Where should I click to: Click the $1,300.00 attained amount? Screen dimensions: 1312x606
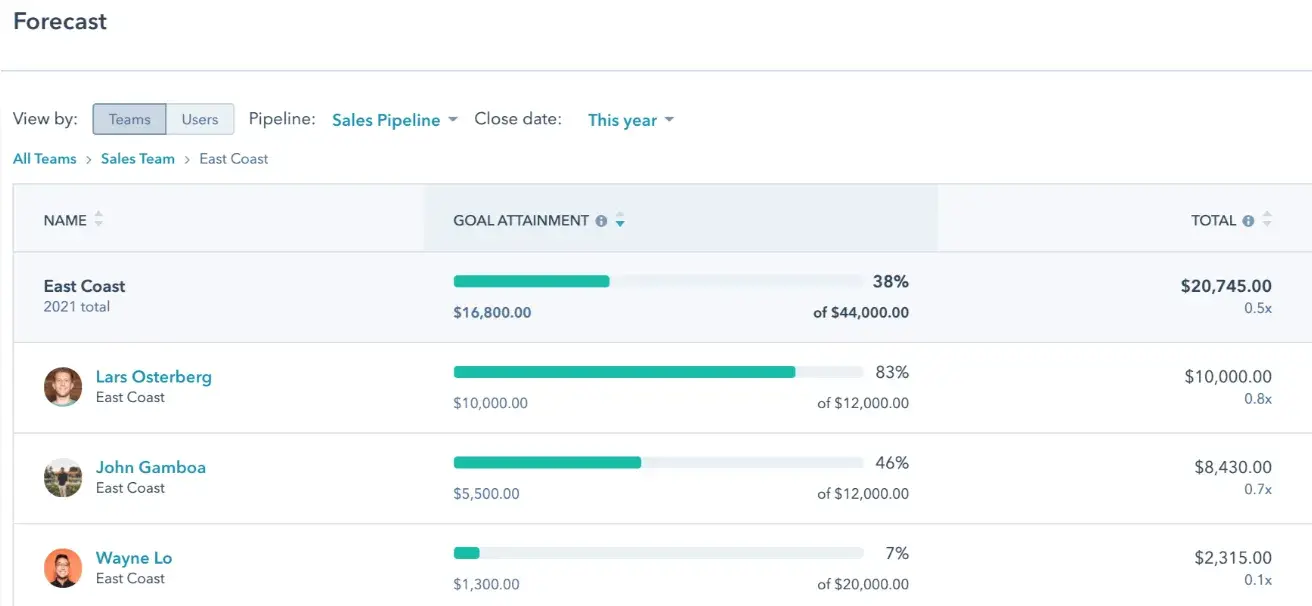coord(487,585)
